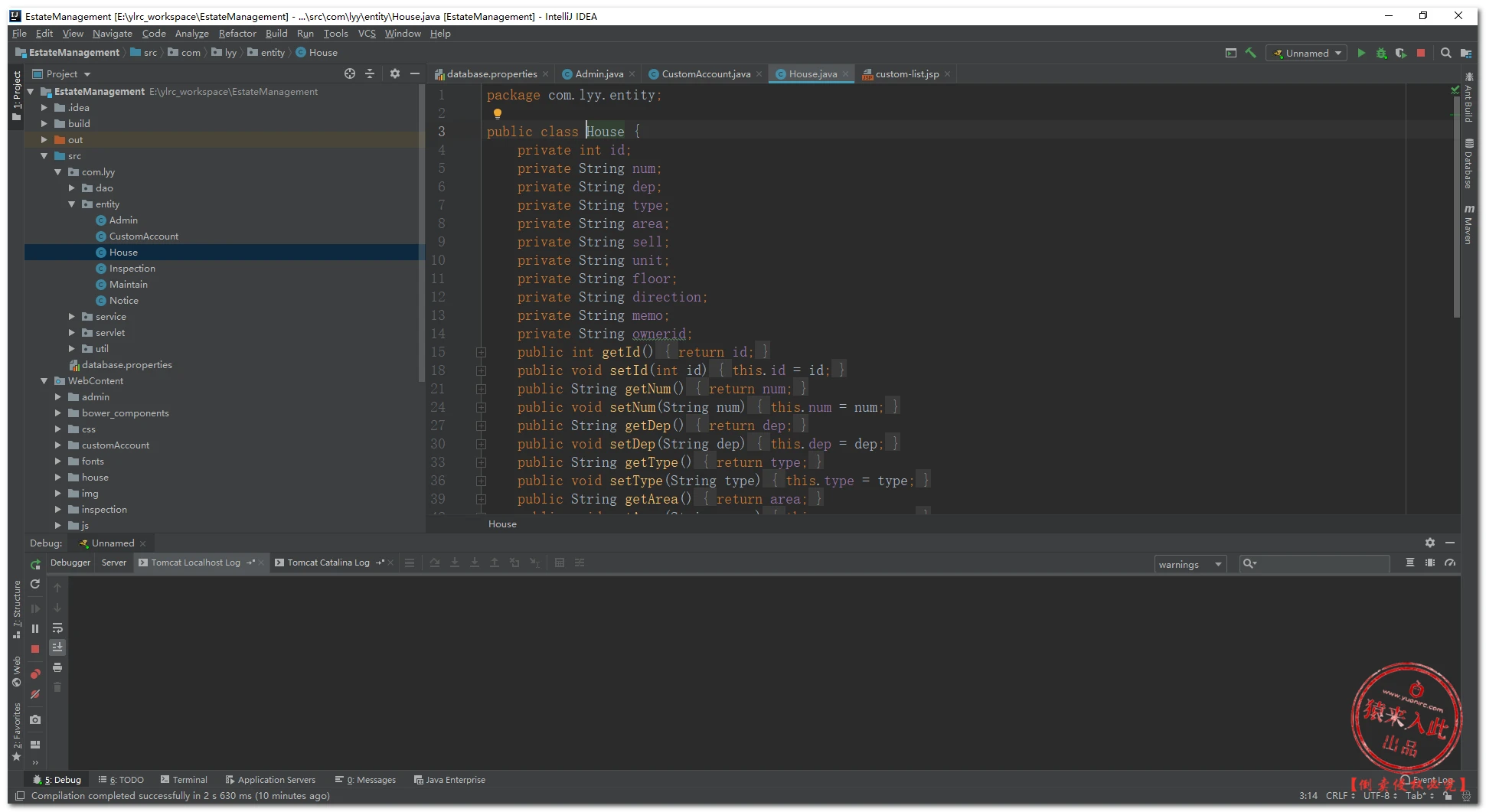The width and height of the screenshot is (1486, 812).
Task: Open the Terminal tool window
Action: [184, 780]
